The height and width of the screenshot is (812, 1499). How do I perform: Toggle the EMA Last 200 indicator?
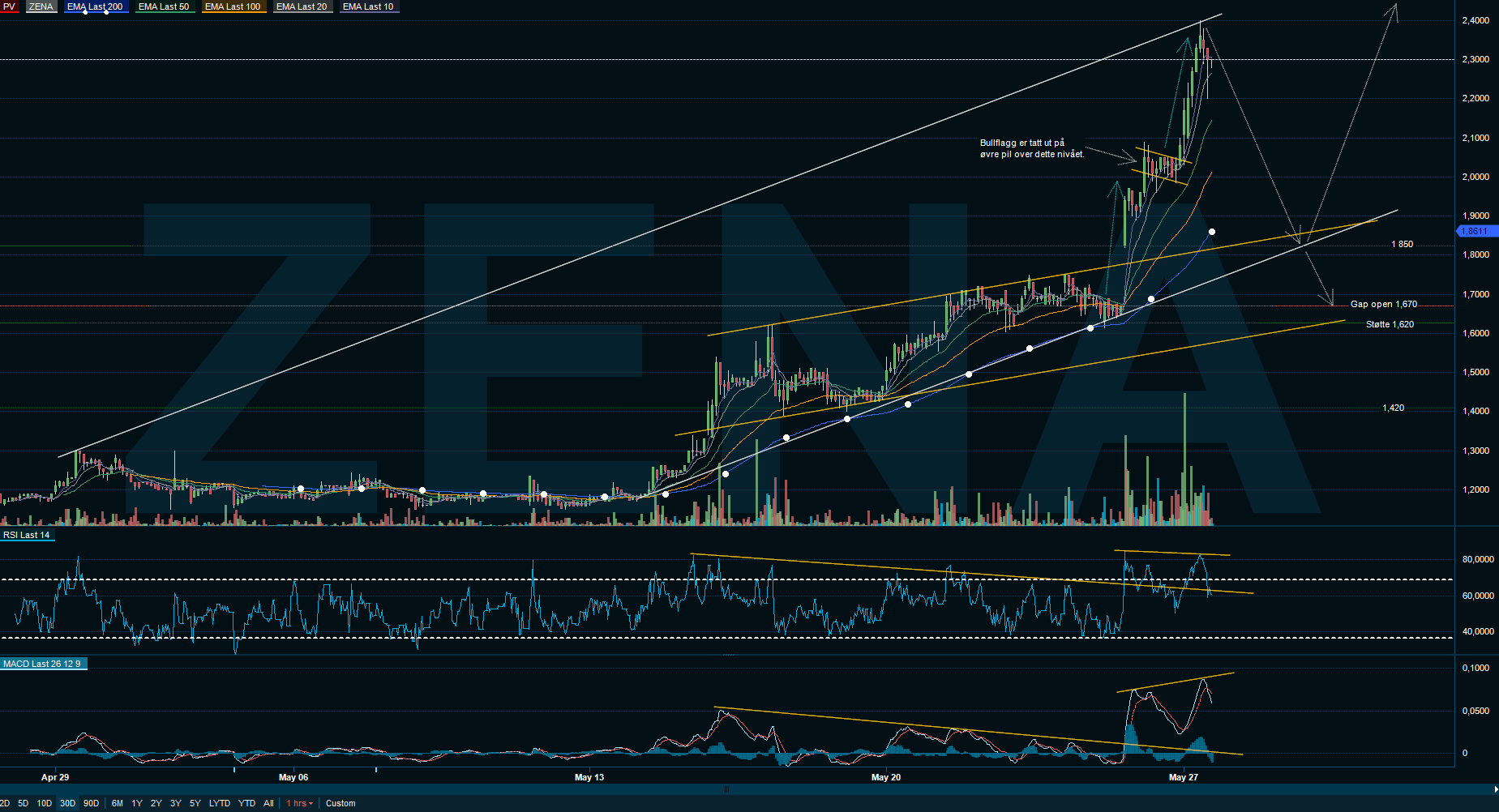click(x=96, y=6)
